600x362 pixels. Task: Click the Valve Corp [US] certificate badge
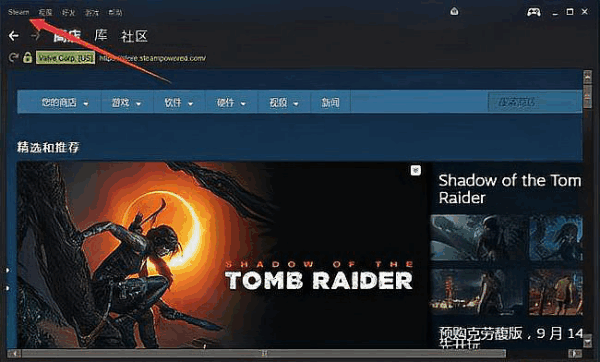click(65, 58)
